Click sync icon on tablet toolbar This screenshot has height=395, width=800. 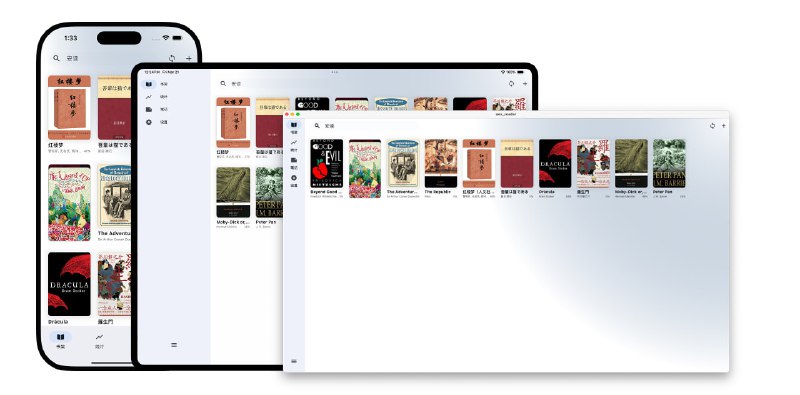click(512, 84)
